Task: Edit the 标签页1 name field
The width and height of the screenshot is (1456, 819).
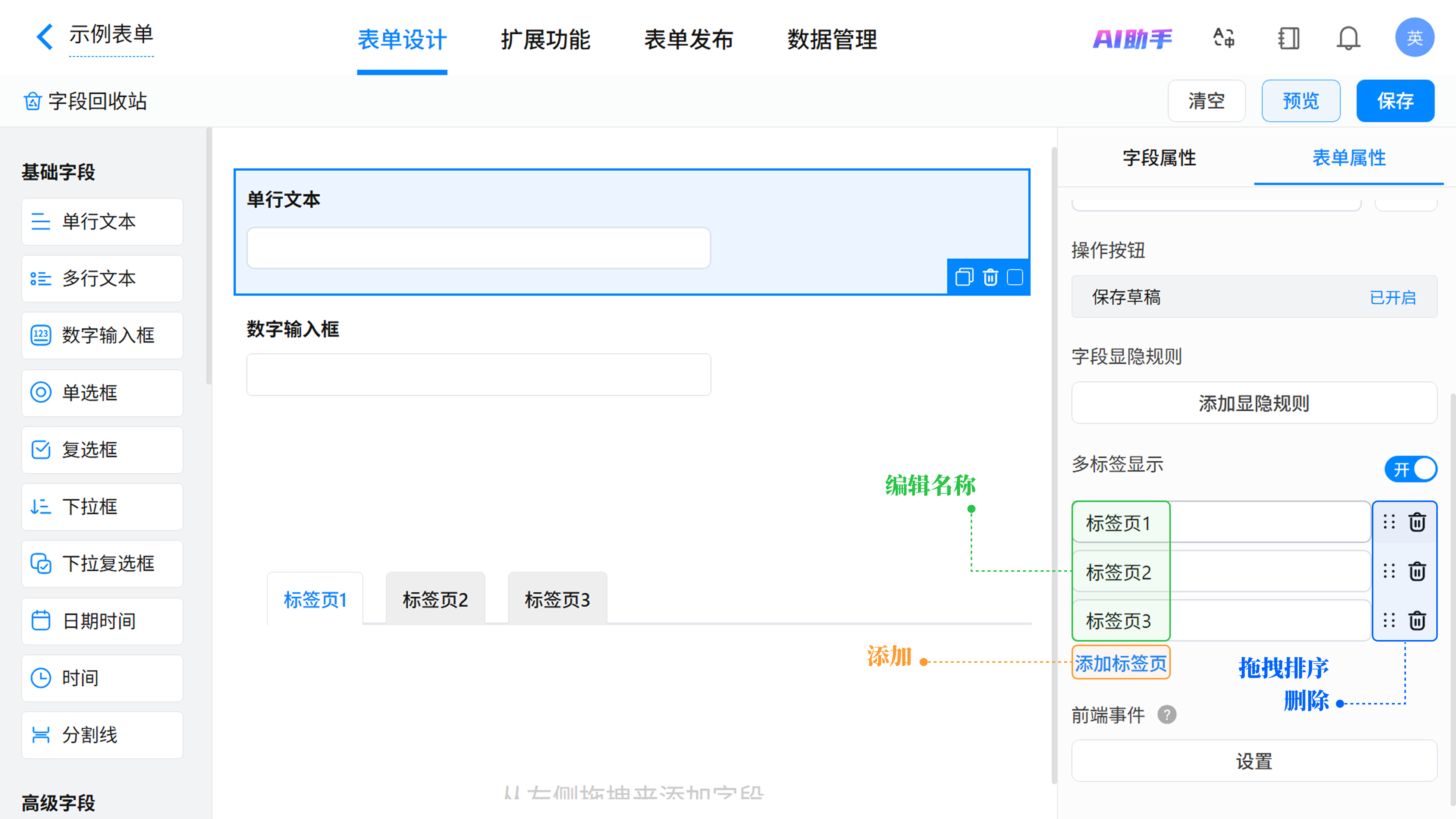Action: coord(1221,522)
